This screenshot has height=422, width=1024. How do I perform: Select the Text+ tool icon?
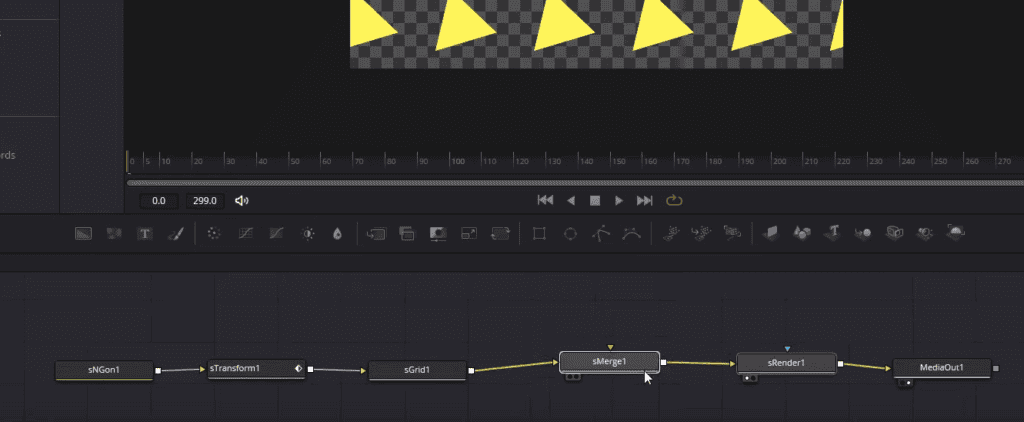point(145,233)
